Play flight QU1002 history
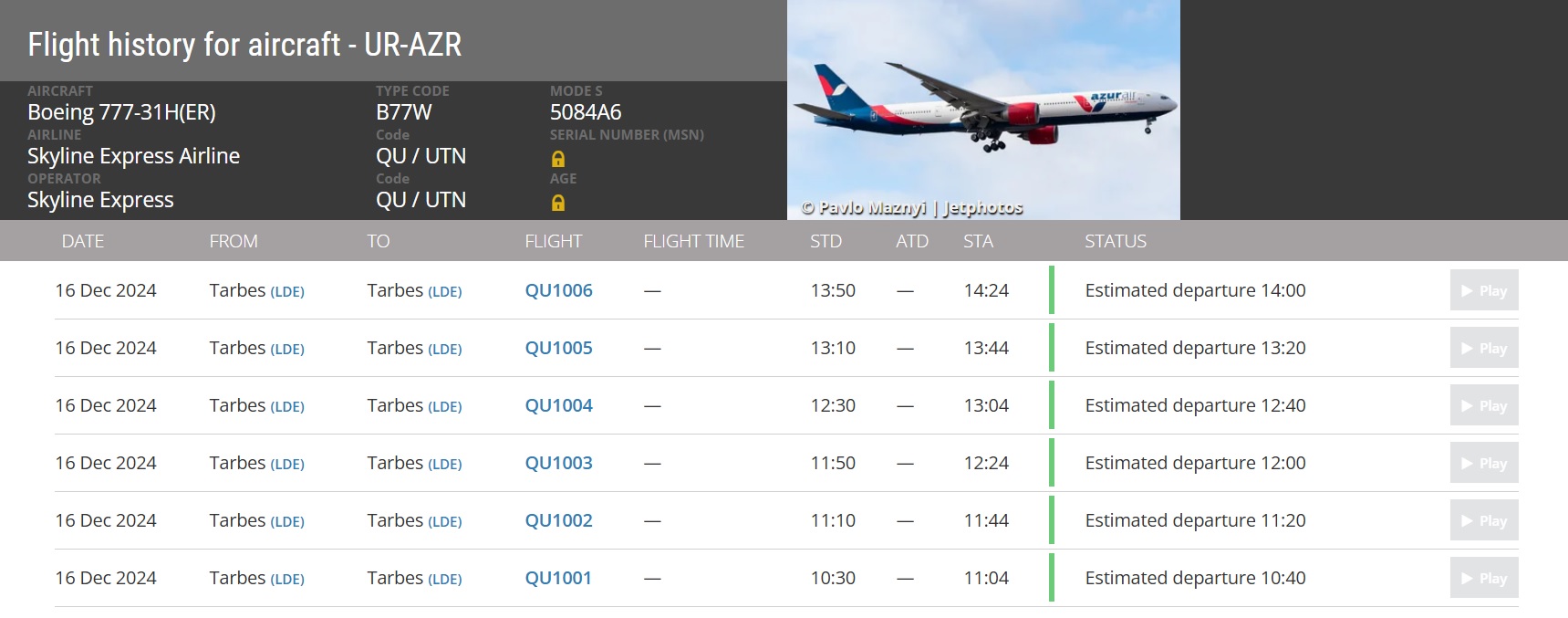Viewport: 1568px width, 618px height. tap(1484, 521)
